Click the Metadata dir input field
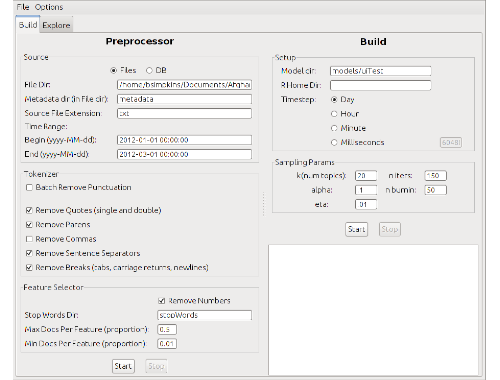Image resolution: width=500 pixels, height=380 pixels. point(184,99)
